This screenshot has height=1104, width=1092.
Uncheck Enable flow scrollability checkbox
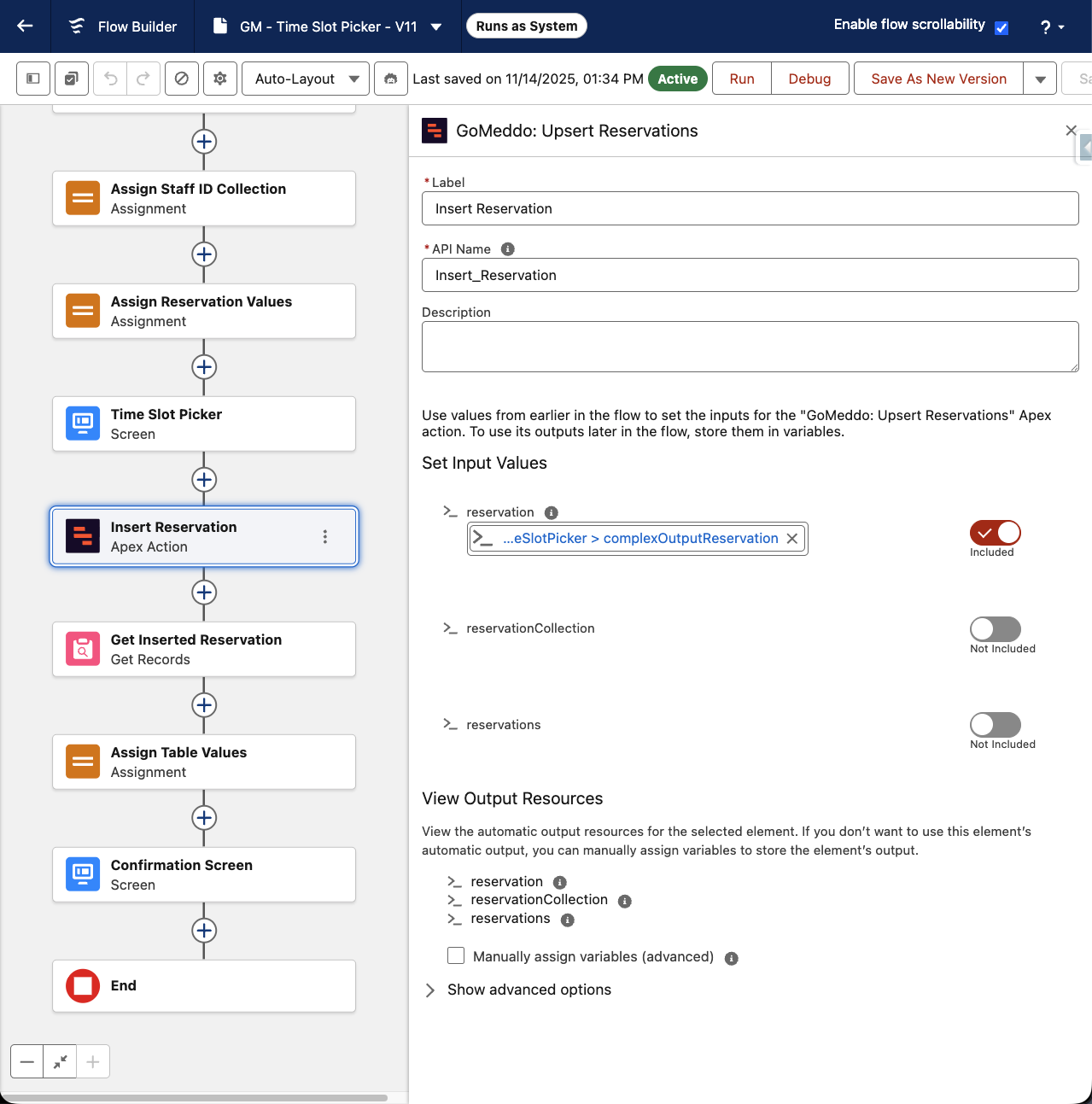coord(1001,27)
